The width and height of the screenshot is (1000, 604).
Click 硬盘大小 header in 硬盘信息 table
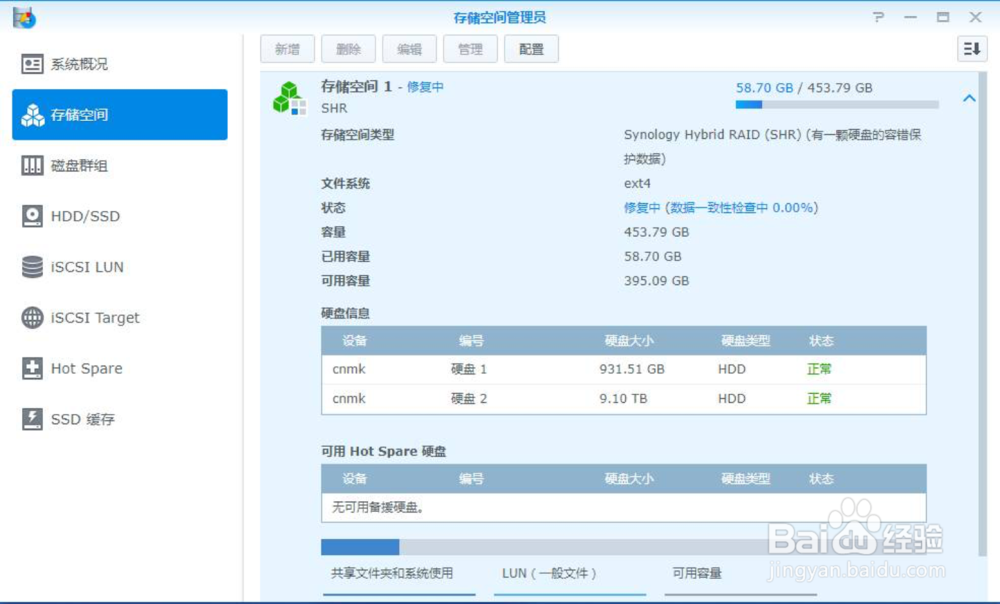pyautogui.click(x=629, y=341)
